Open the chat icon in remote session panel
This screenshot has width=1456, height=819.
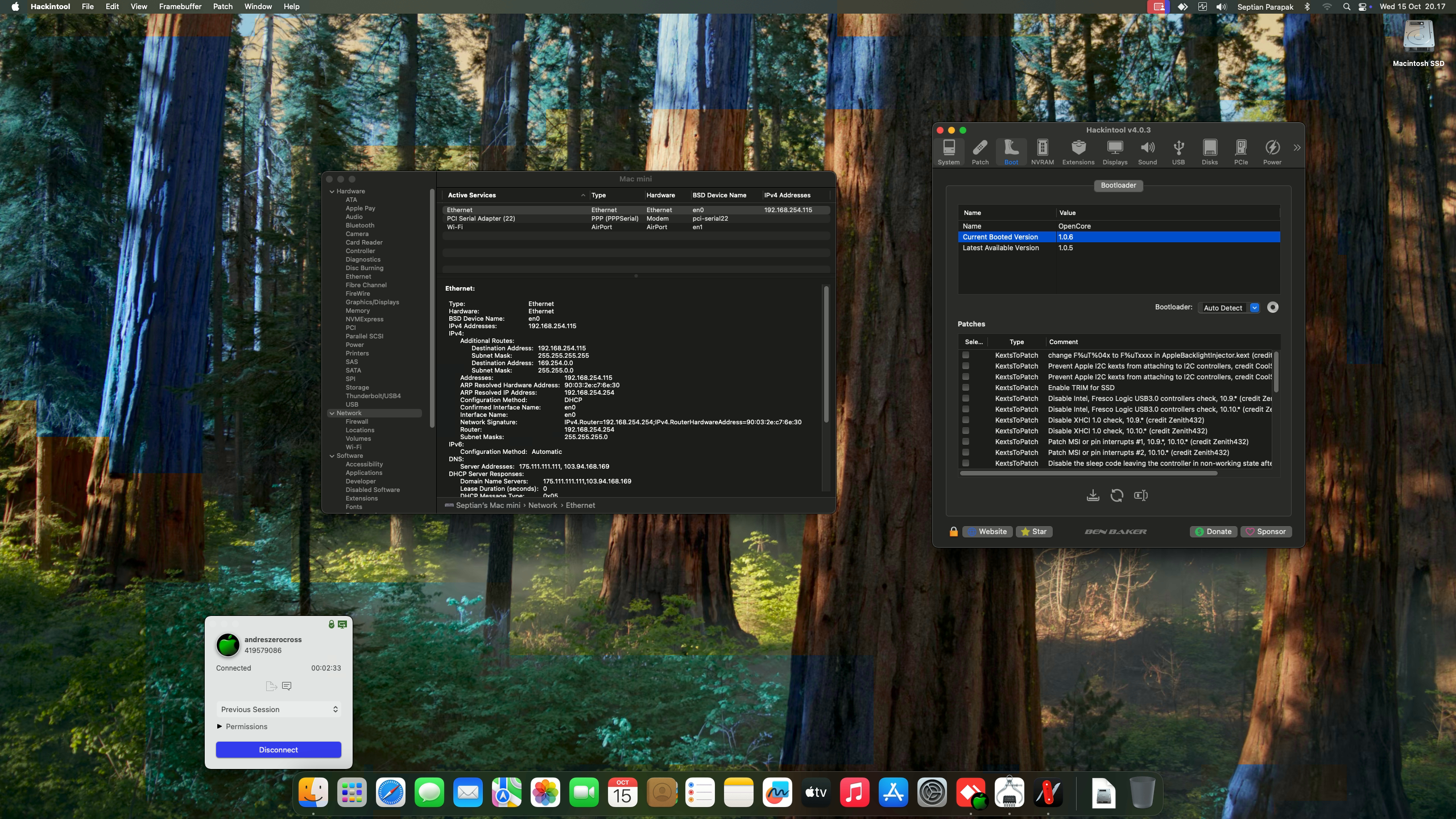point(287,686)
